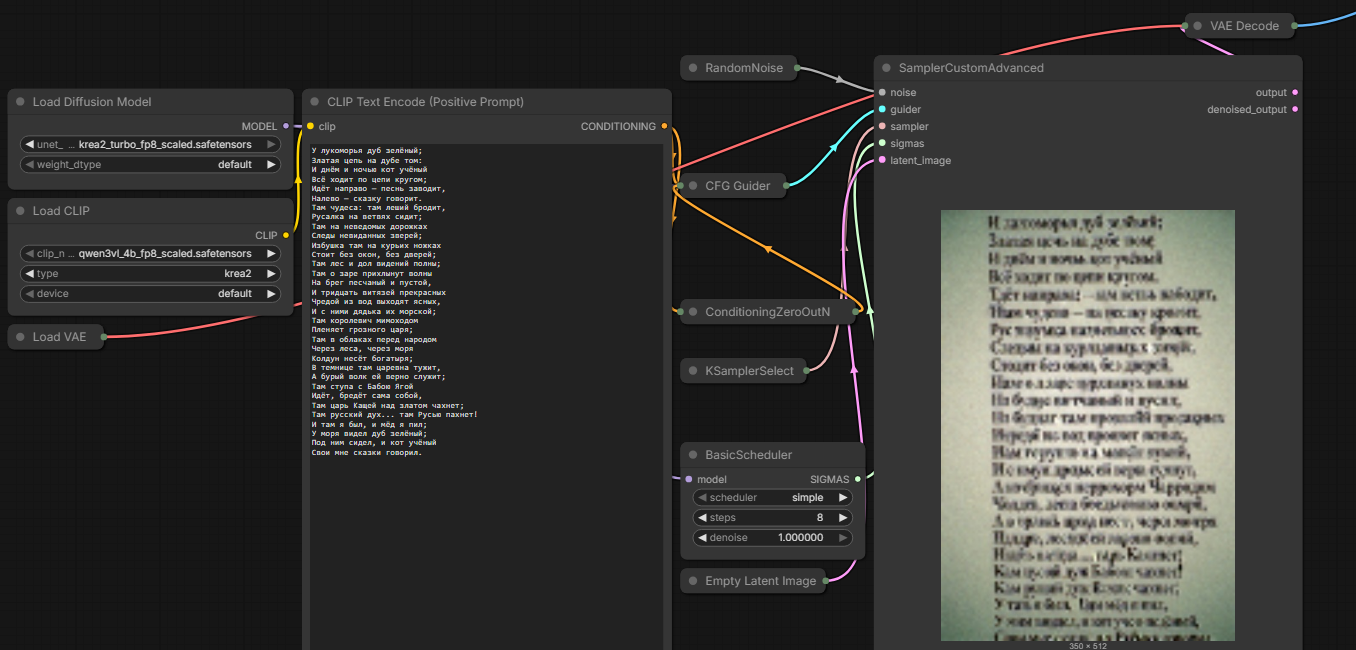Click the RandomNoise output slot dot
This screenshot has height=650, width=1356.
(797, 68)
